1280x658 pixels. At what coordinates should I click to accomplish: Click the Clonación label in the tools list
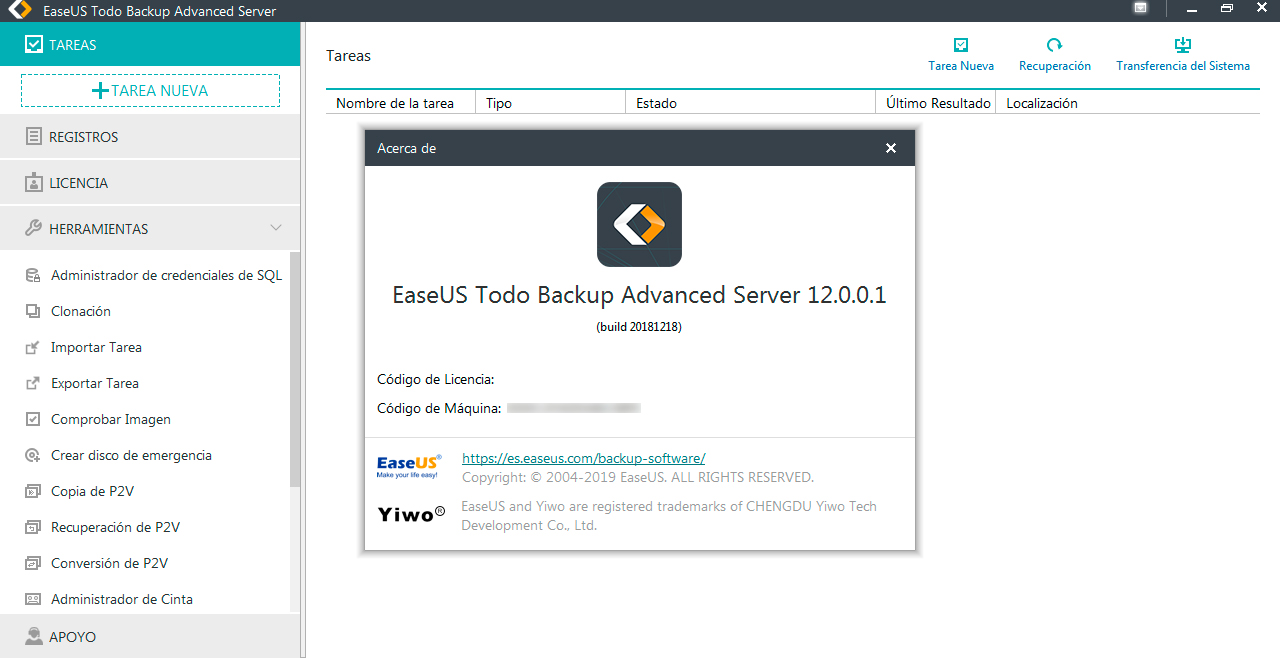(81, 311)
